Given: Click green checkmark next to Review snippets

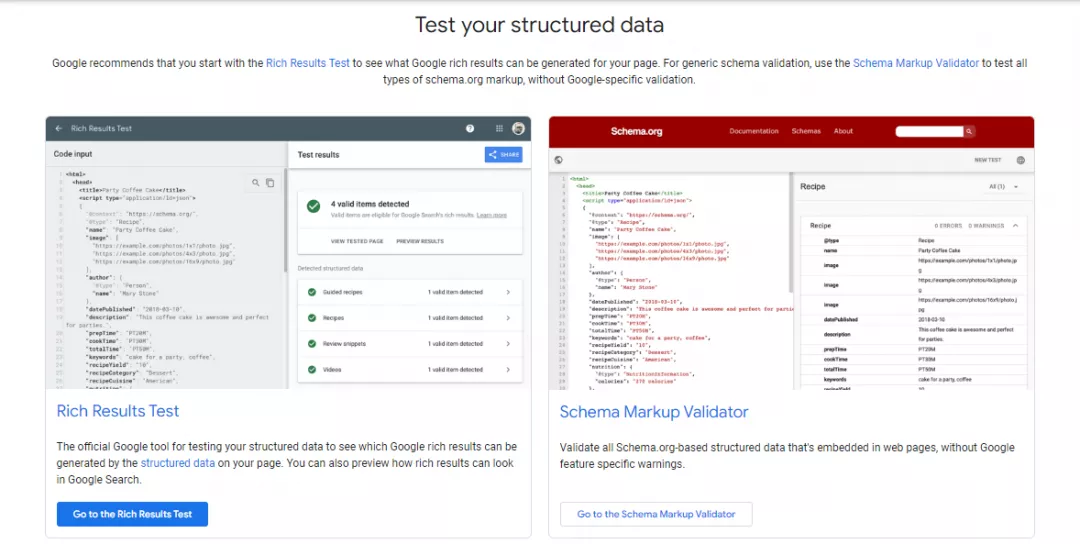Looking at the screenshot, I should click(311, 344).
